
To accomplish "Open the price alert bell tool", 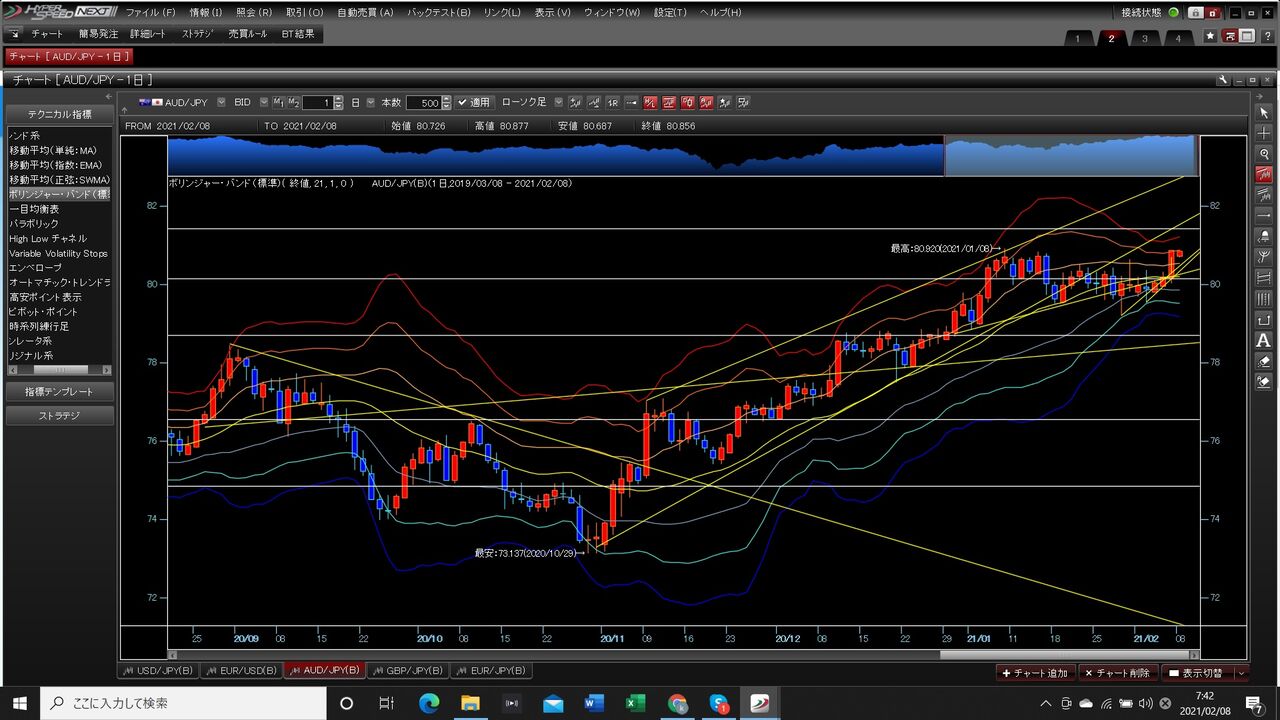I will click(1264, 236).
